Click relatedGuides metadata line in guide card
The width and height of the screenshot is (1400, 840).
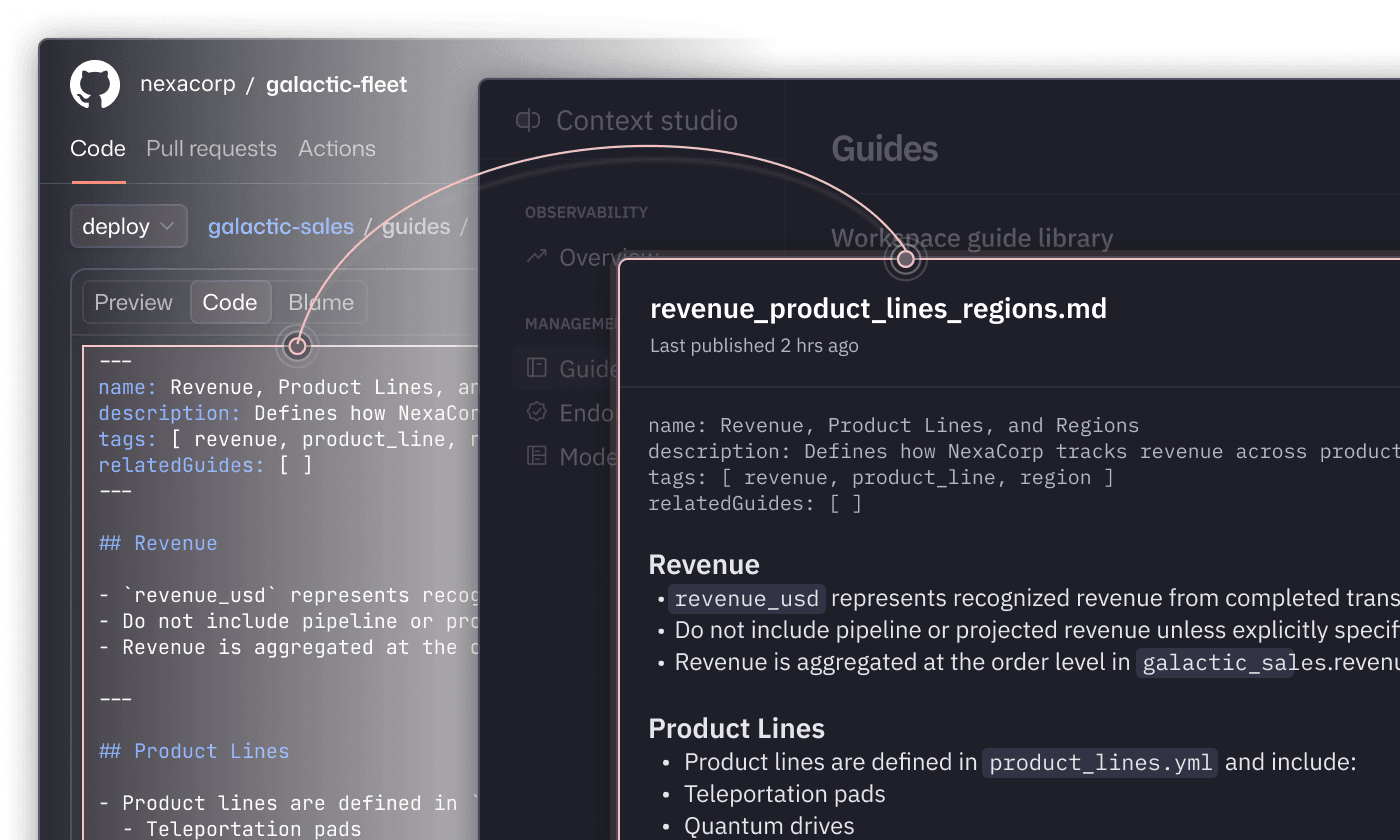click(x=755, y=503)
